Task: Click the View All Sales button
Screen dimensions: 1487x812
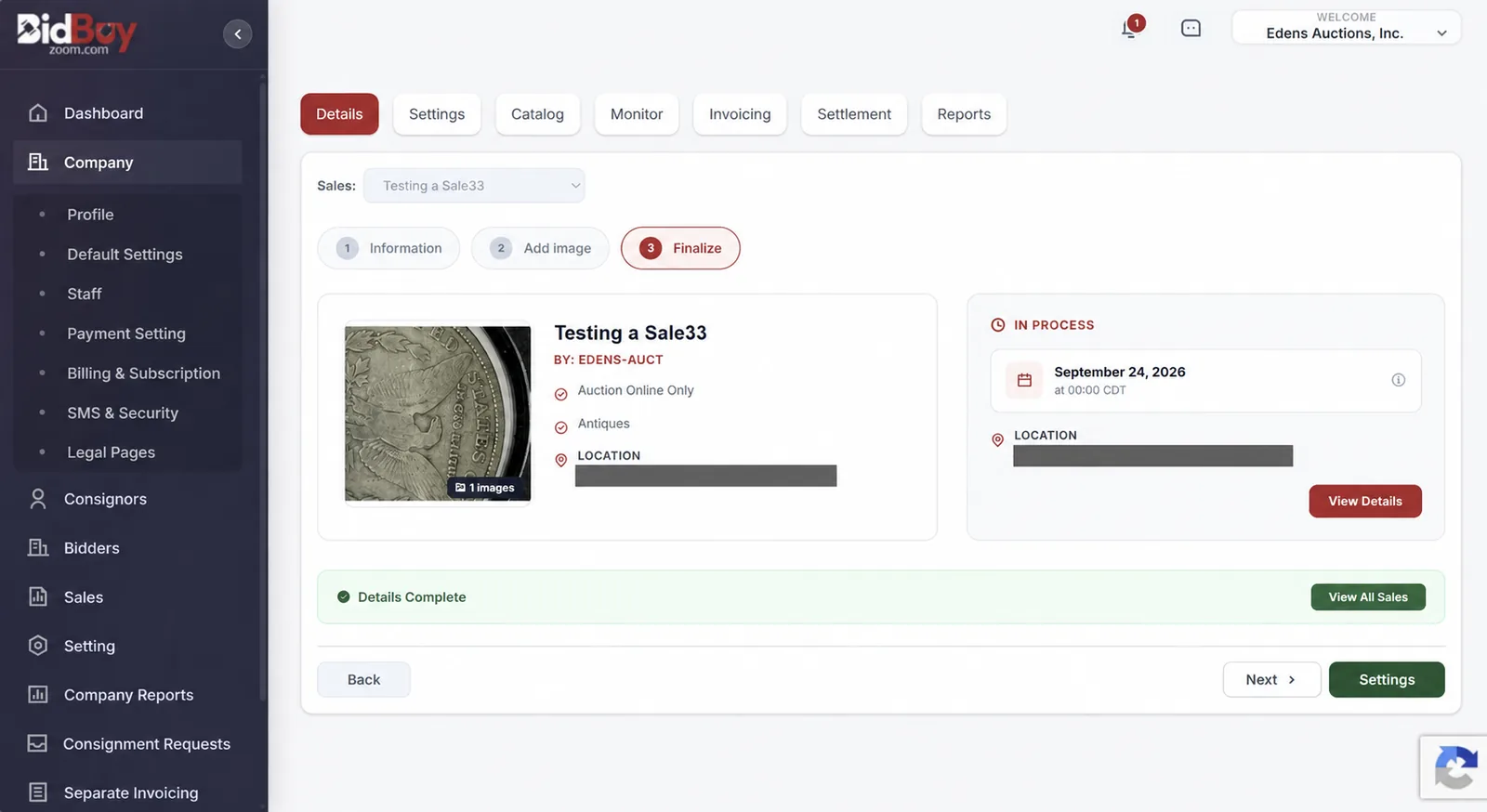Action: pos(1368,597)
